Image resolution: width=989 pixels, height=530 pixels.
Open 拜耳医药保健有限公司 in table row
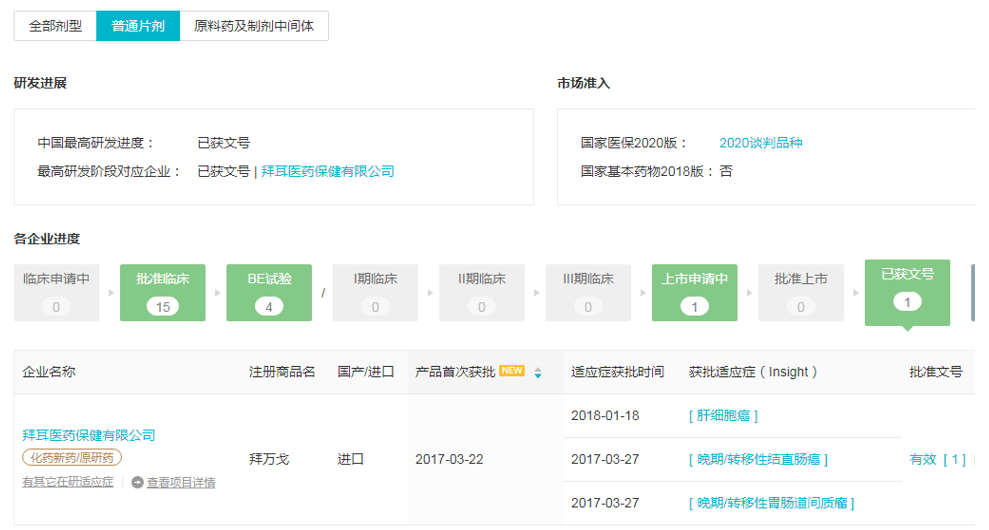(89, 435)
